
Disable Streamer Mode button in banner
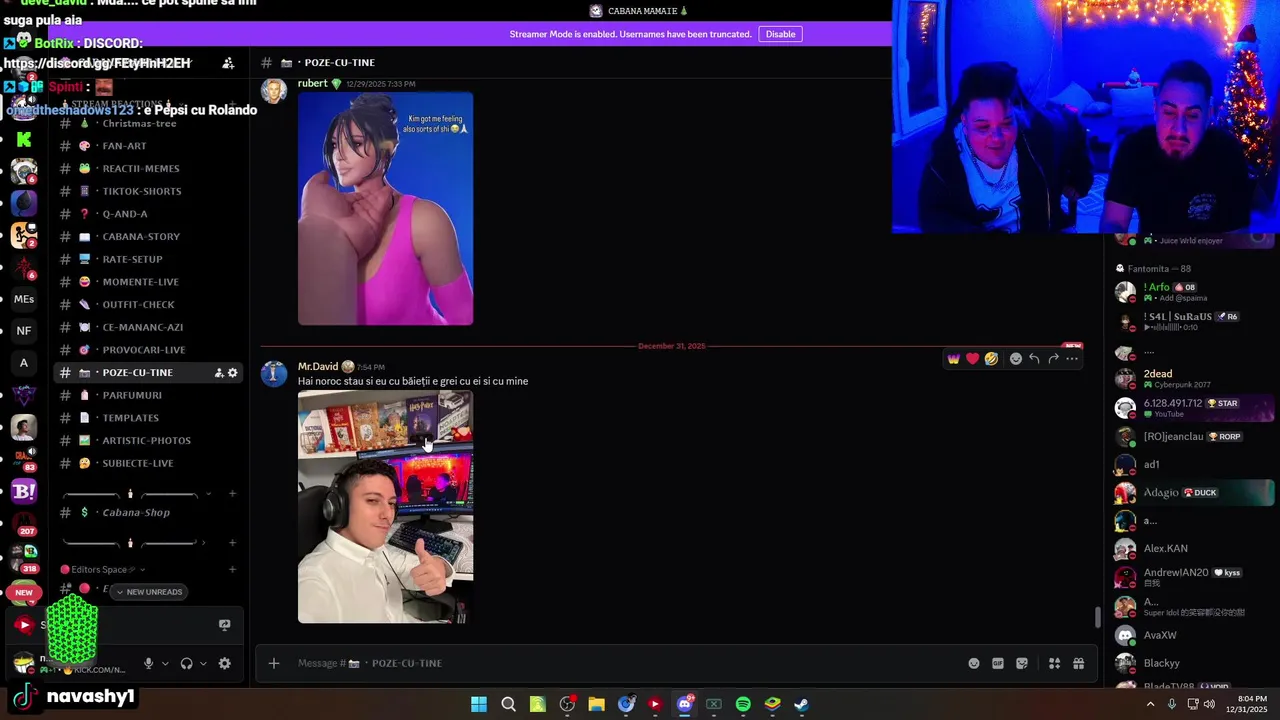(780, 34)
